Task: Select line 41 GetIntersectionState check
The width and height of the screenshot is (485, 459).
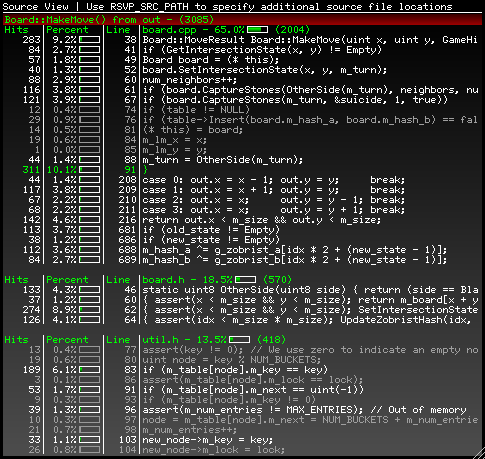Action: pyautogui.click(x=262, y=50)
